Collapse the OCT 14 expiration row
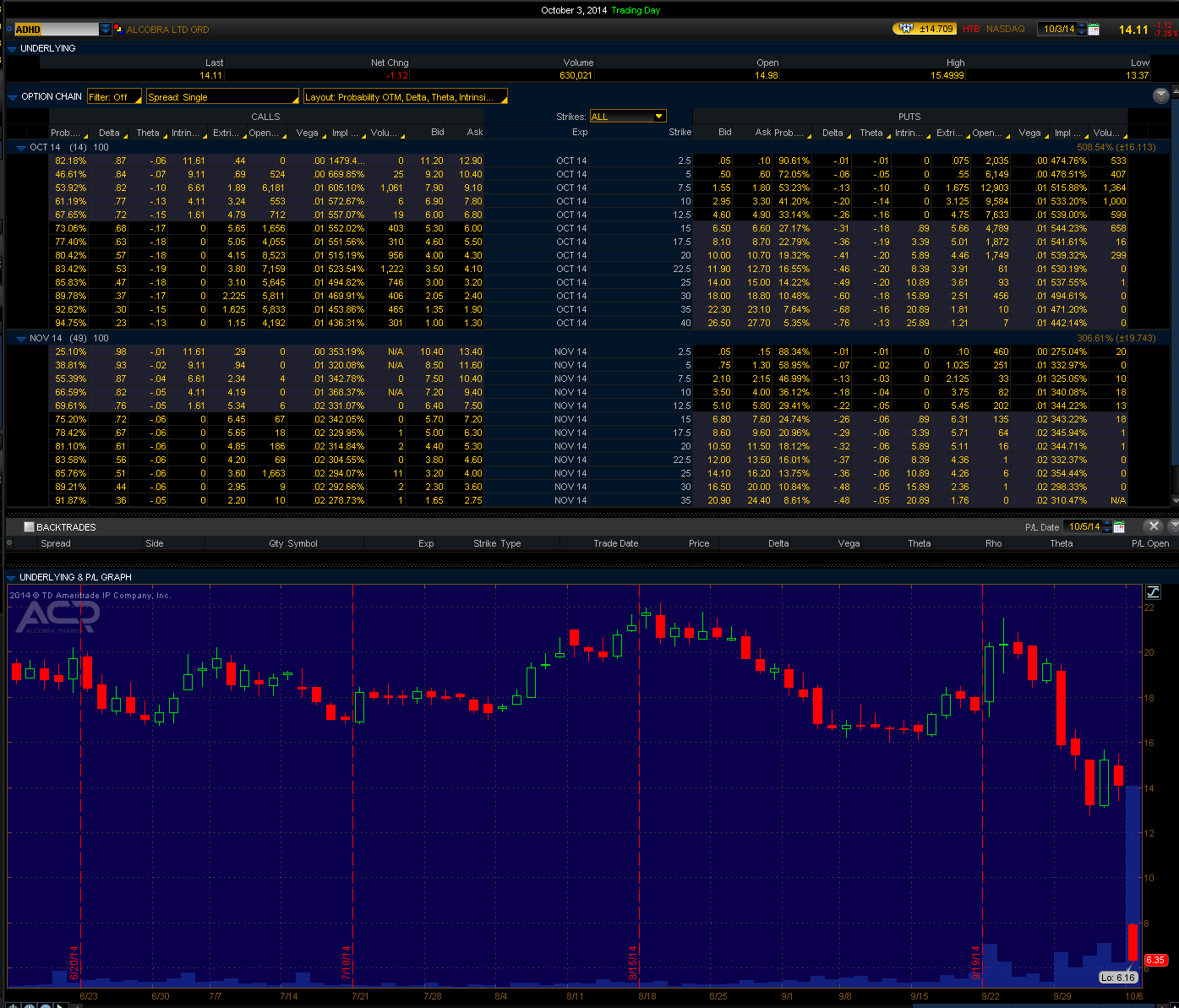1179x1008 pixels. coord(20,147)
